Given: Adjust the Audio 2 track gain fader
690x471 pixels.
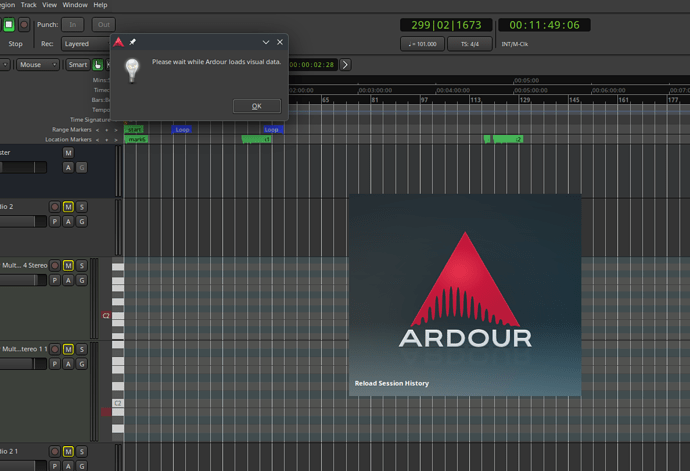Looking at the screenshot, I should [x=22, y=221].
